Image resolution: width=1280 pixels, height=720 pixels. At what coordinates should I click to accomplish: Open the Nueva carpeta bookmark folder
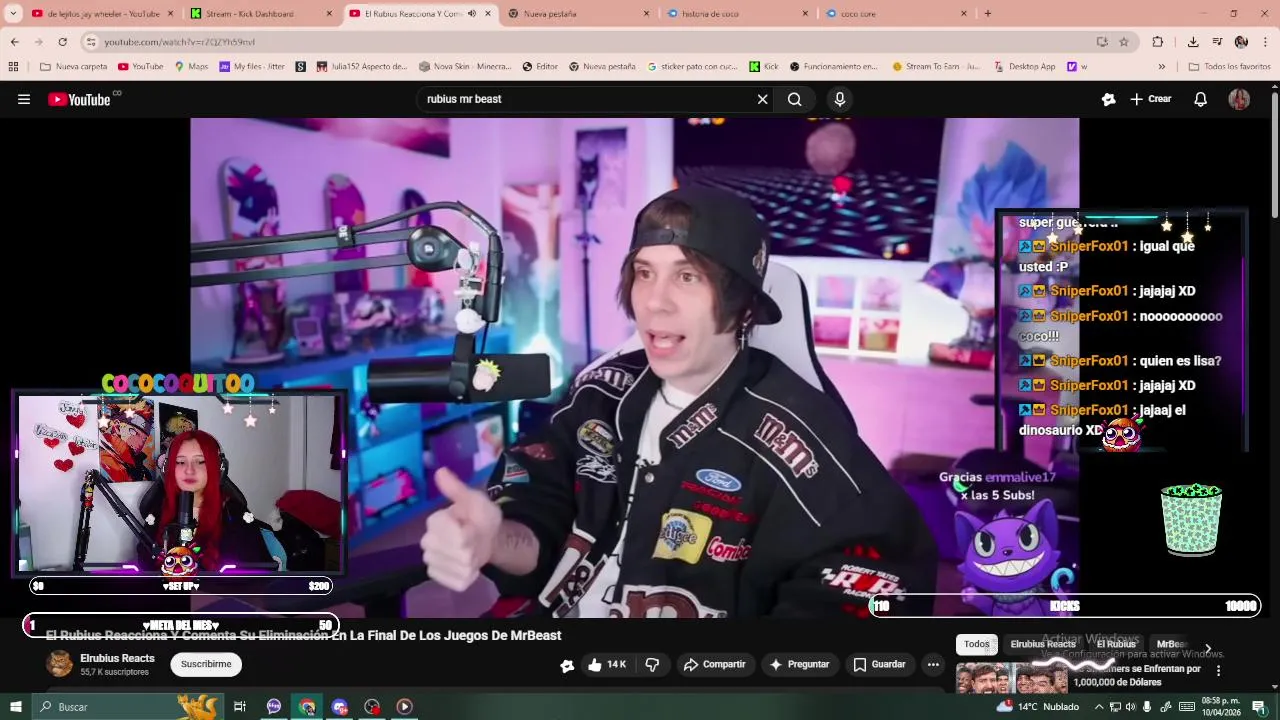(73, 67)
